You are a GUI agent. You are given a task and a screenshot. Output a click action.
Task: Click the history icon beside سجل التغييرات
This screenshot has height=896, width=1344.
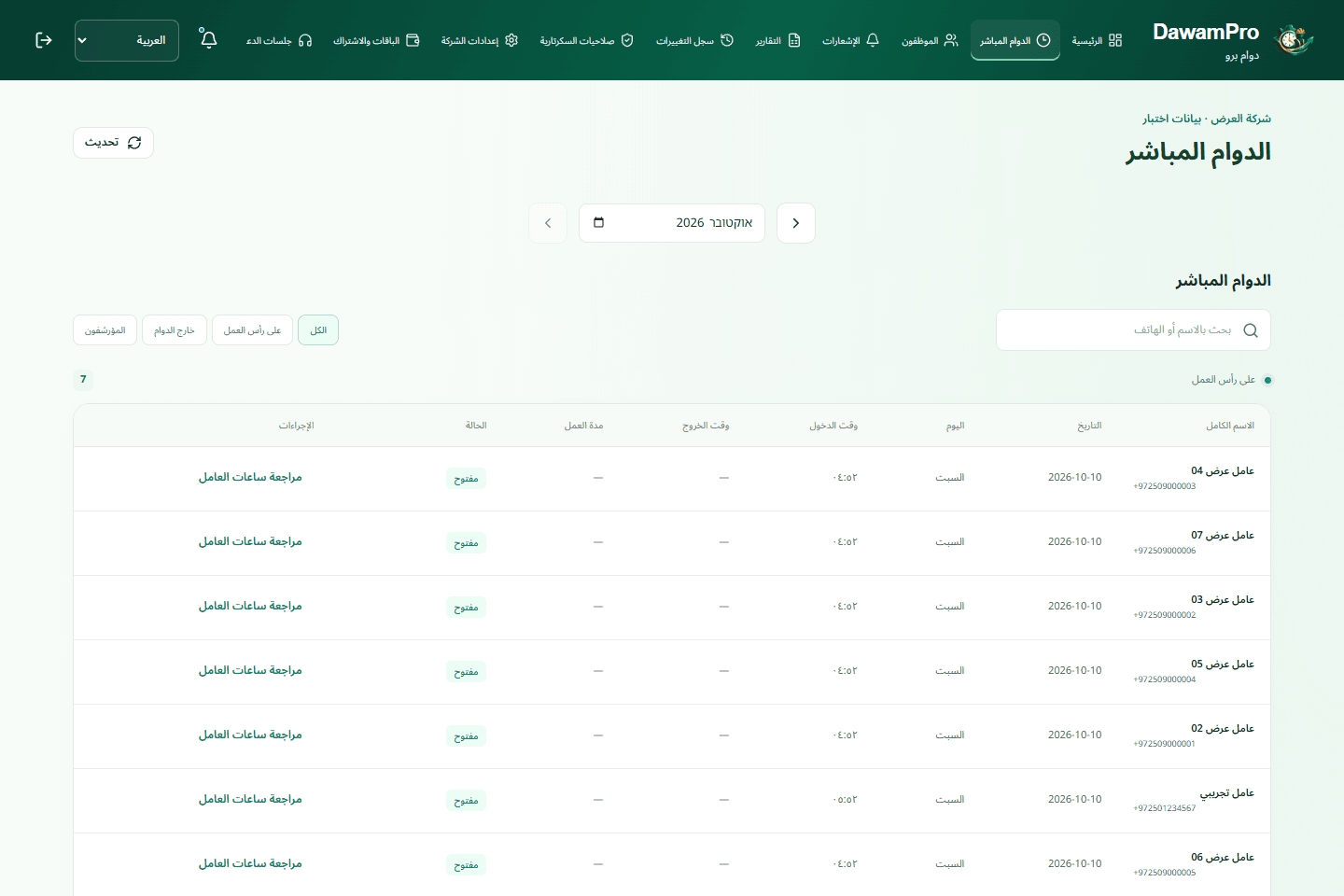pyautogui.click(x=727, y=40)
